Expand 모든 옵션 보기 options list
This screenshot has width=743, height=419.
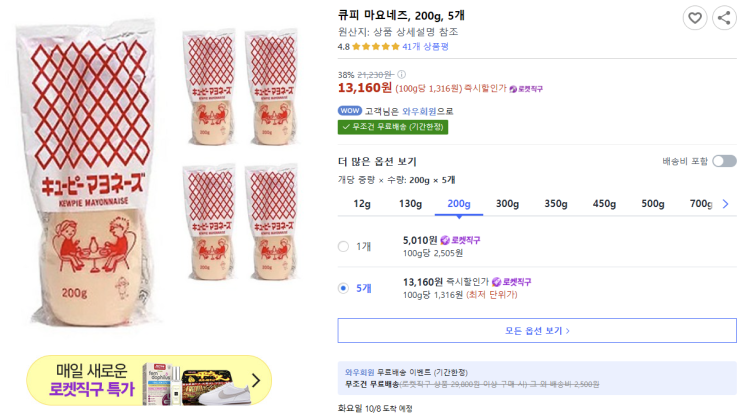[x=537, y=330]
